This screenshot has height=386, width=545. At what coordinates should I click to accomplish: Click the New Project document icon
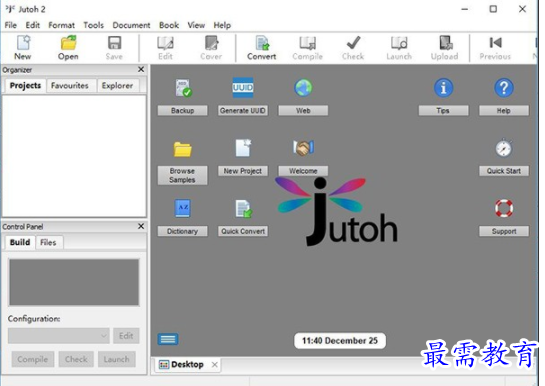click(243, 148)
